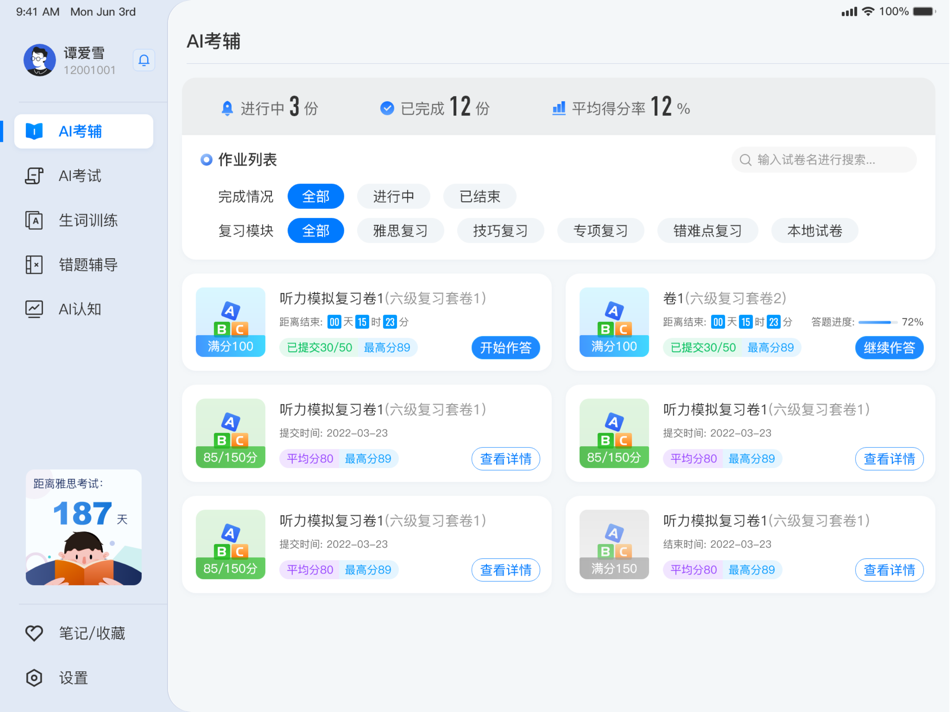The height and width of the screenshot is (712, 950).
Task: Click the wifi status icon
Action: [x=868, y=12]
